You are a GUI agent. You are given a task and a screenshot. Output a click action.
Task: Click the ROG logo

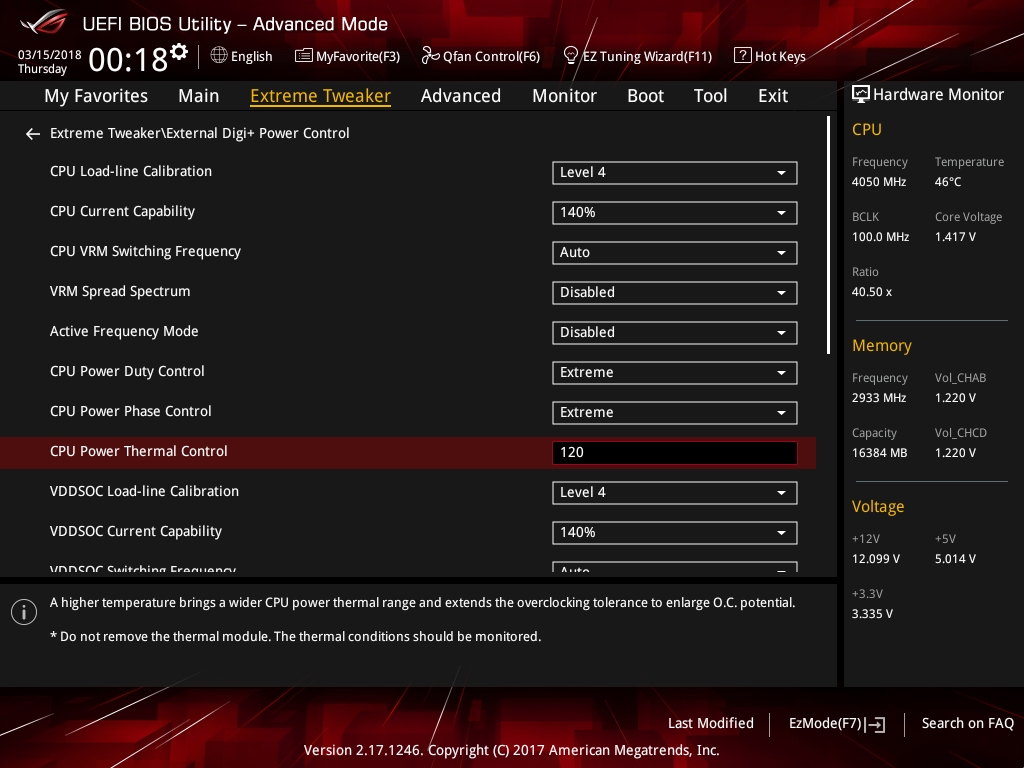(x=43, y=22)
